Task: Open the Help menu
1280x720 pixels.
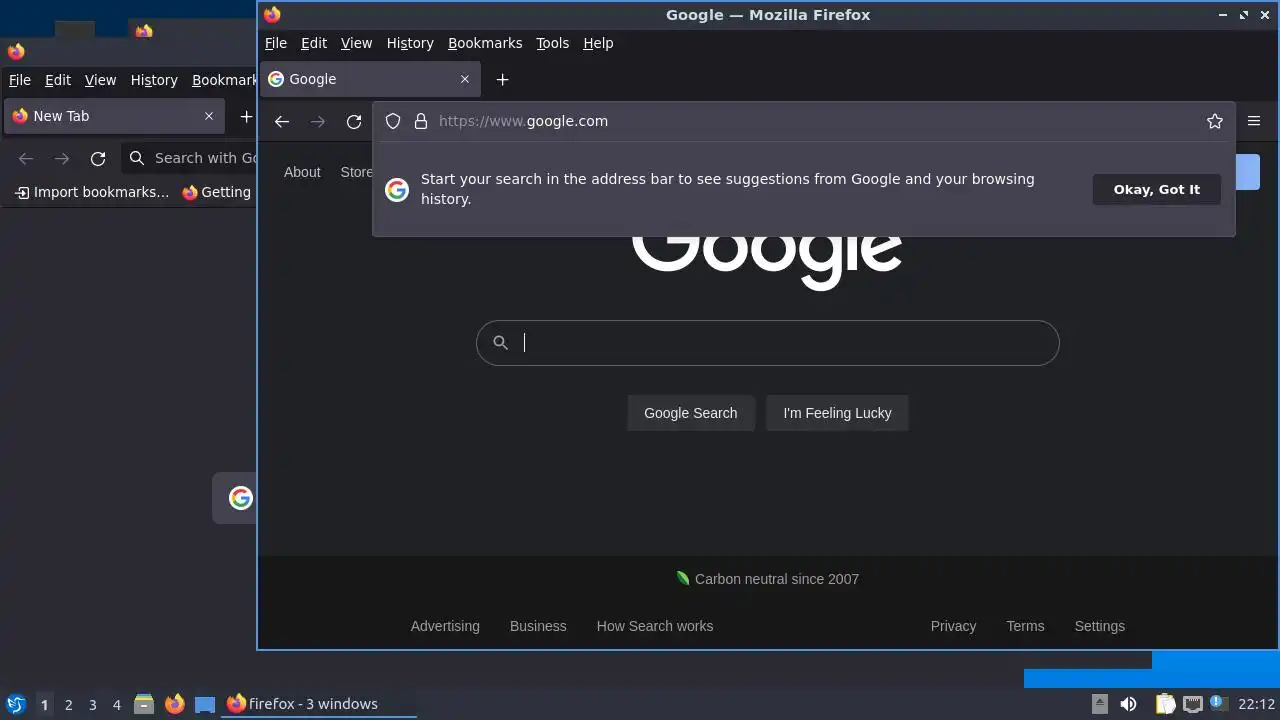Action: click(x=598, y=43)
